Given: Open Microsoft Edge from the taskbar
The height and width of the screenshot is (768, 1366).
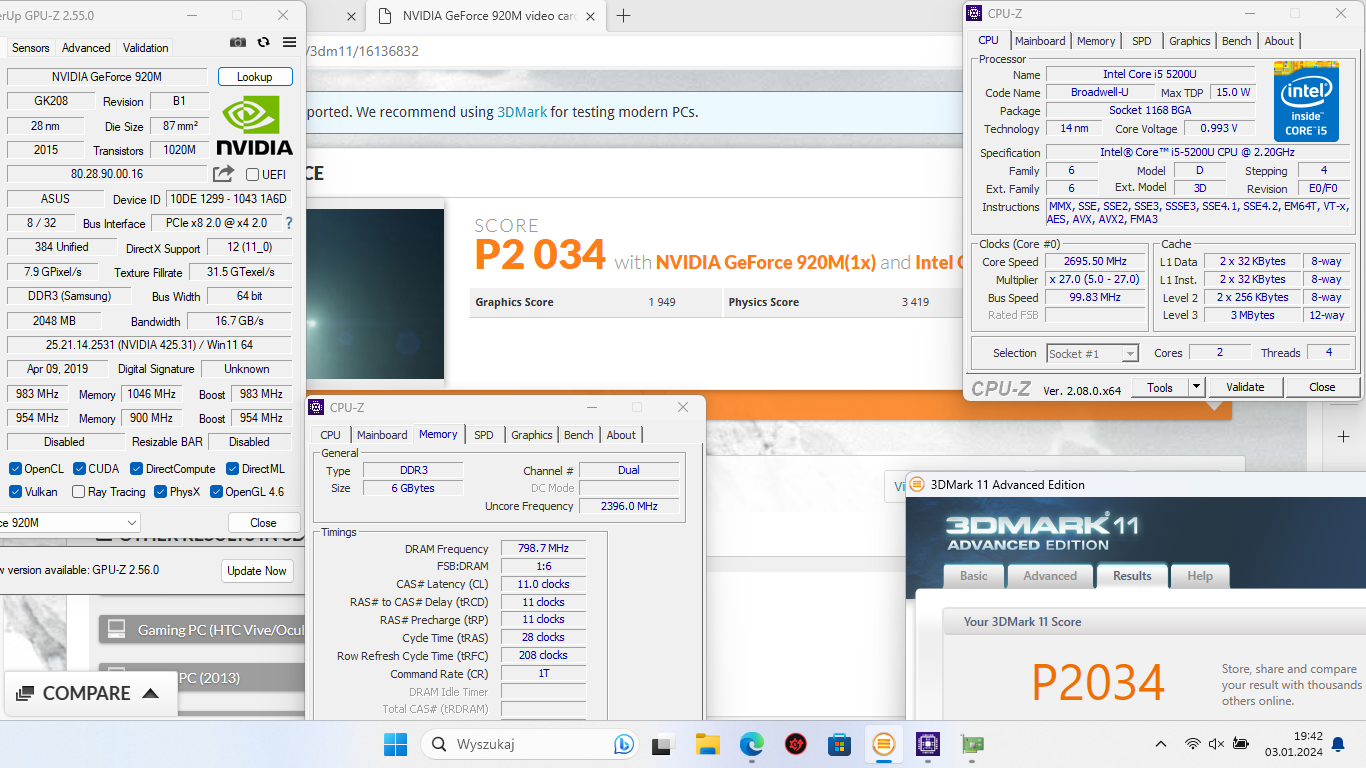Looking at the screenshot, I should click(x=751, y=744).
